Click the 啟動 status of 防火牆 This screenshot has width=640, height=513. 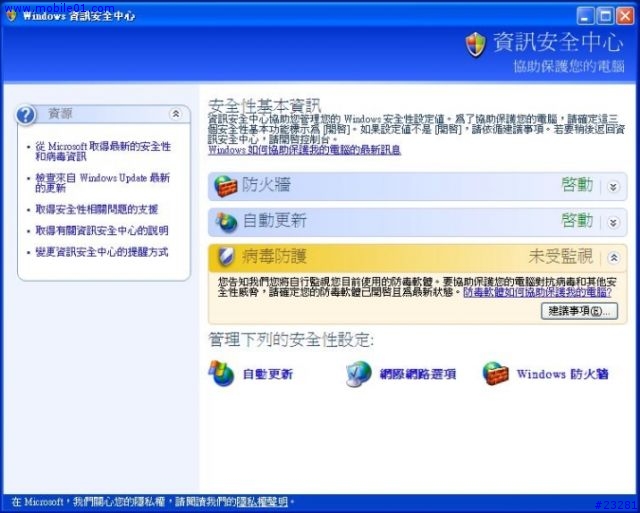[577, 185]
